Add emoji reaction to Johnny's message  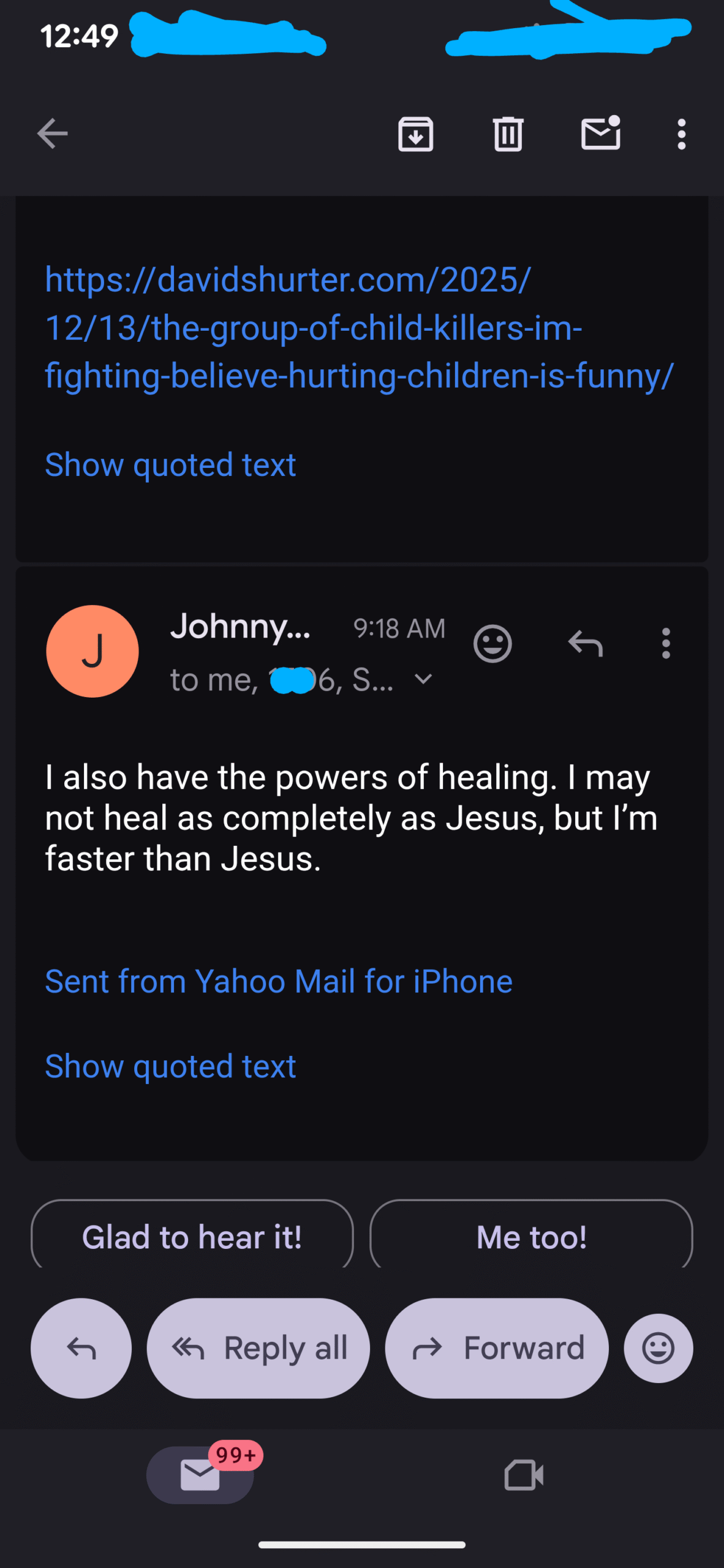pos(492,644)
